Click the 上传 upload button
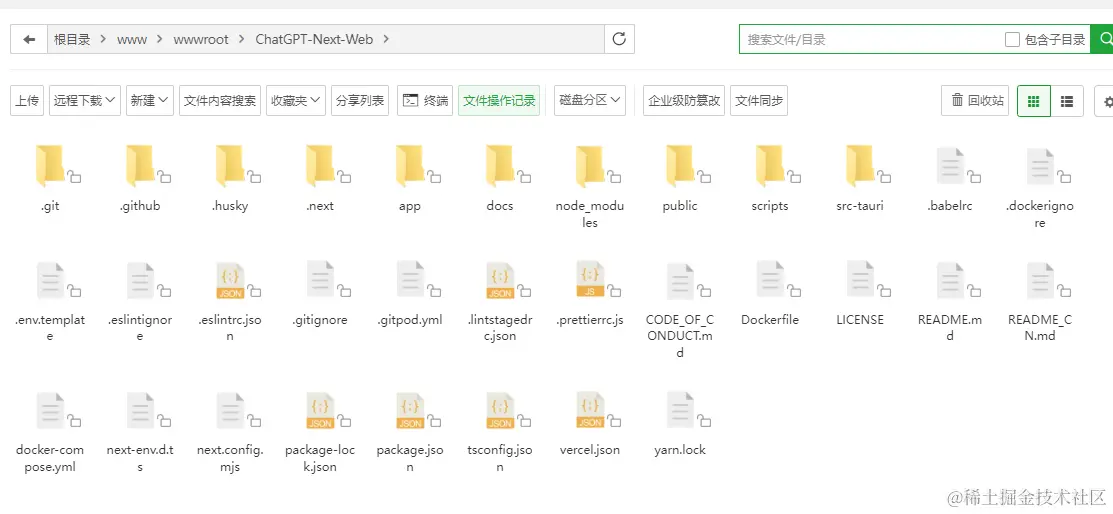 point(27,101)
